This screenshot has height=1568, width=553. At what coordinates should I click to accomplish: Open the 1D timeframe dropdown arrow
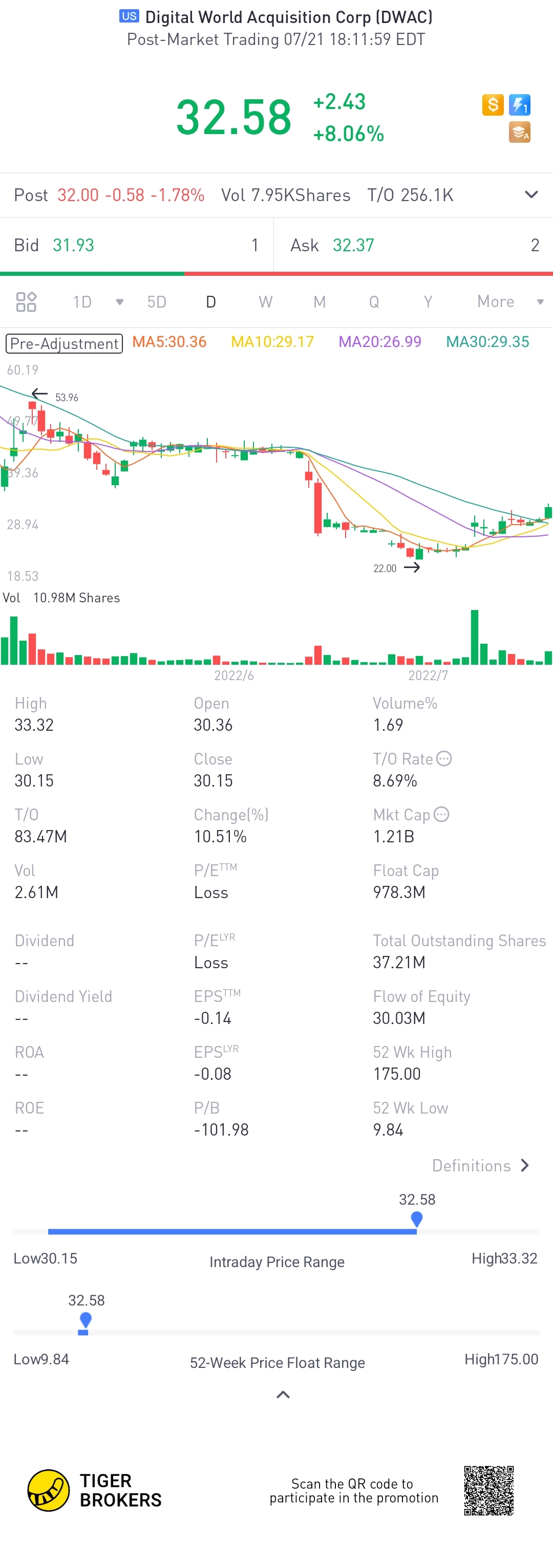119,302
